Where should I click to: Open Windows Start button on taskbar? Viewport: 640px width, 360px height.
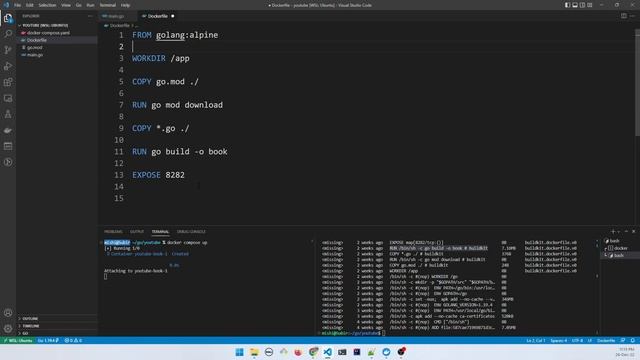240,352
